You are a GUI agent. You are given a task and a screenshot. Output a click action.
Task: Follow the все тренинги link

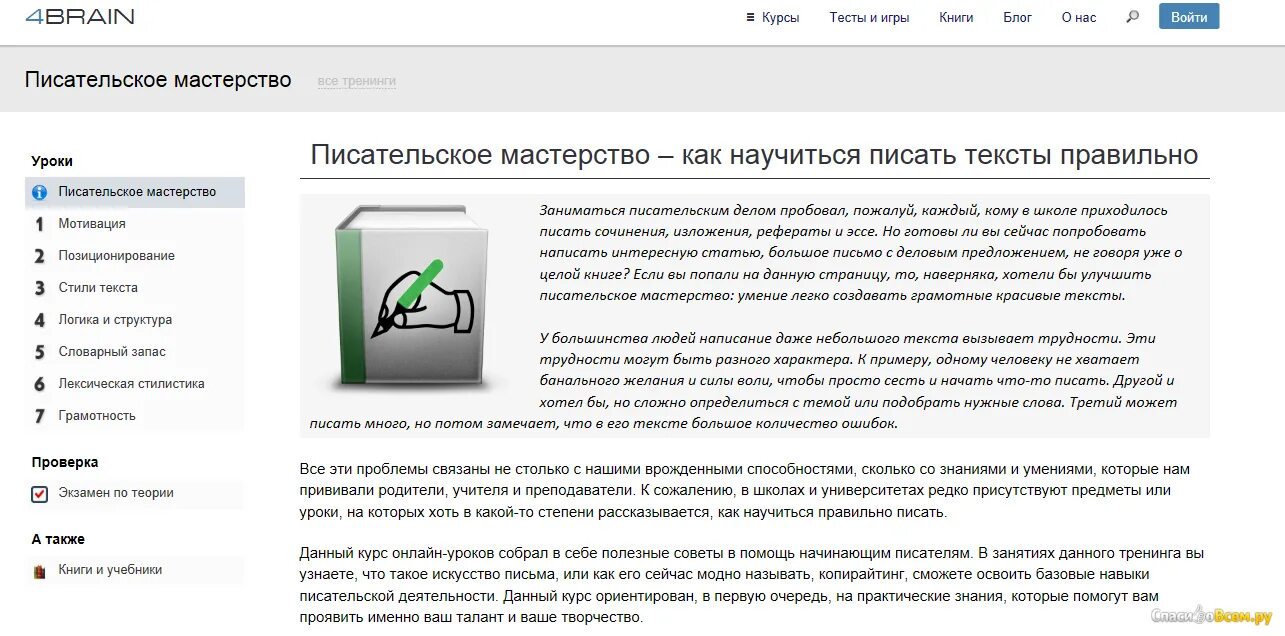[356, 81]
